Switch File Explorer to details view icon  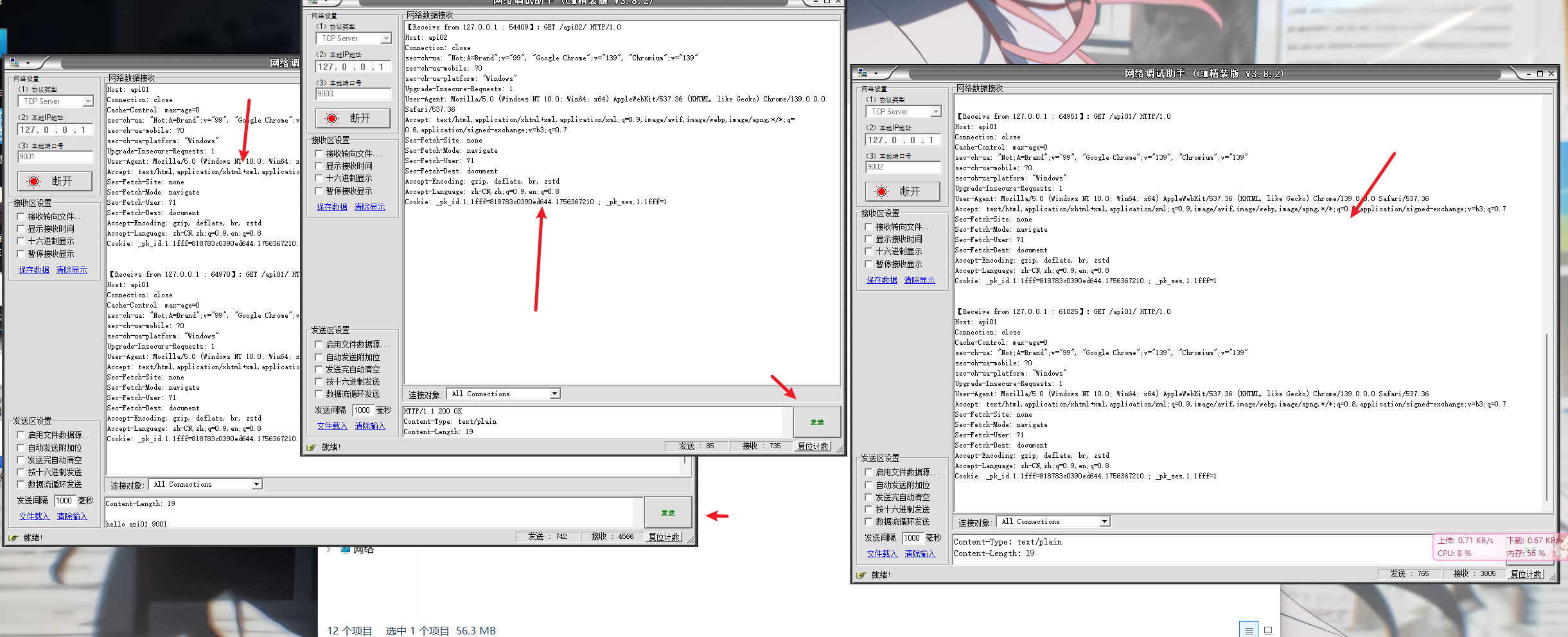pos(1248,630)
